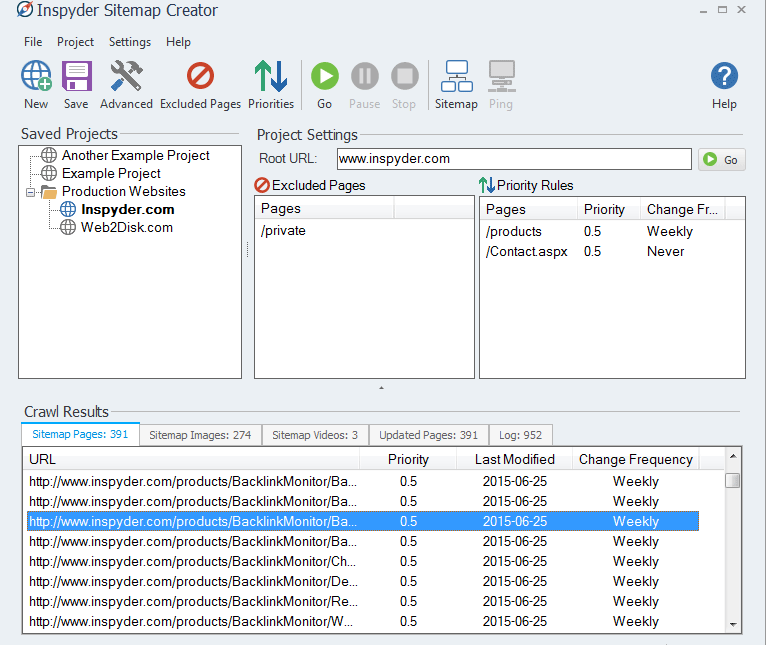Click the New project globe icon
This screenshot has height=645, width=766.
[x=36, y=77]
